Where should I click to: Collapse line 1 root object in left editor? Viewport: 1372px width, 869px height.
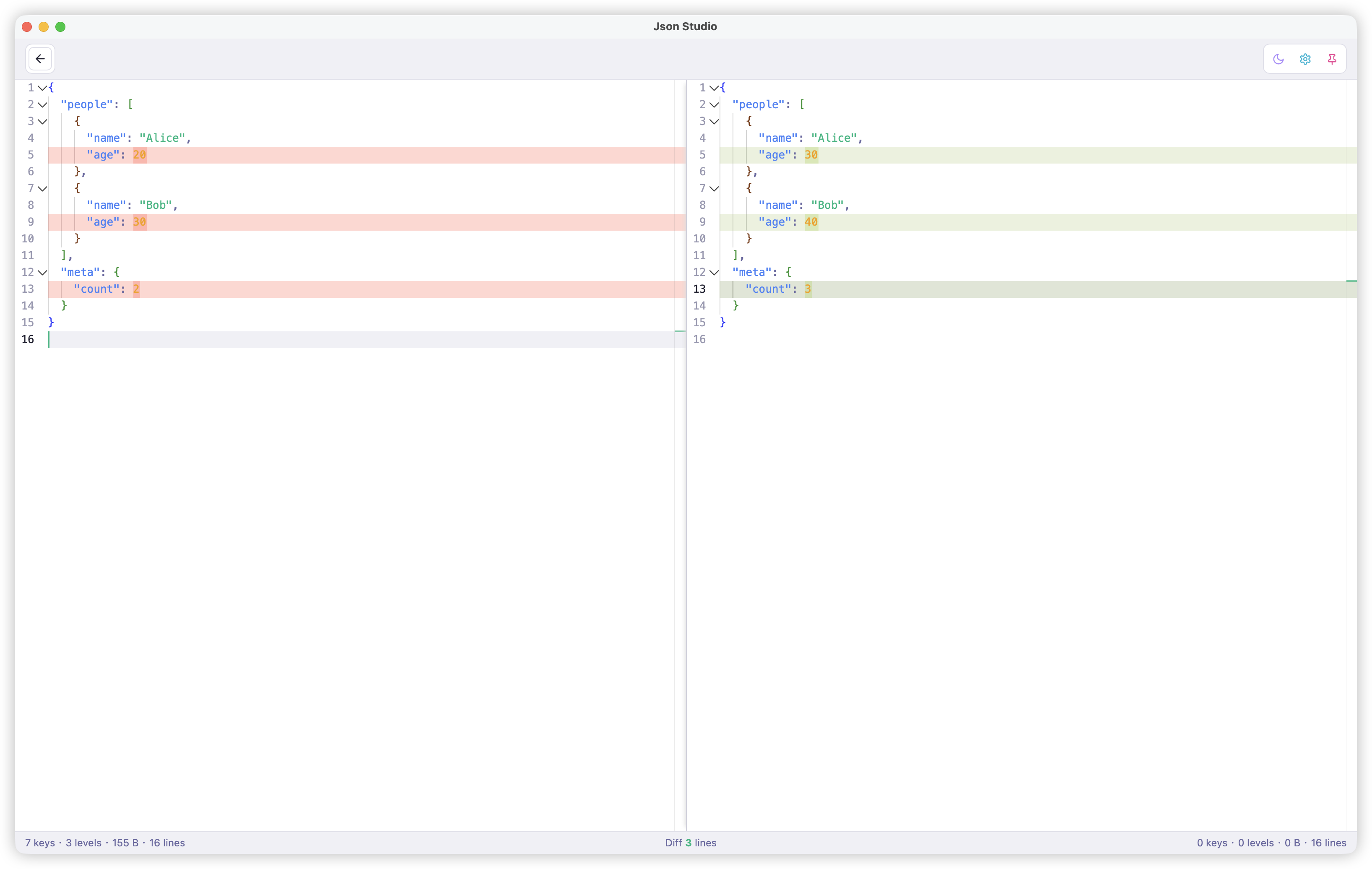pyautogui.click(x=42, y=88)
